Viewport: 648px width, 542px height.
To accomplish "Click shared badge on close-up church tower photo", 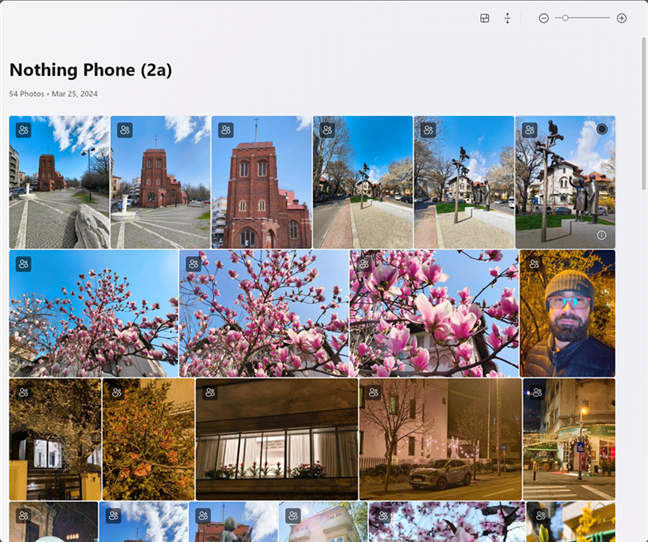I will click(226, 130).
